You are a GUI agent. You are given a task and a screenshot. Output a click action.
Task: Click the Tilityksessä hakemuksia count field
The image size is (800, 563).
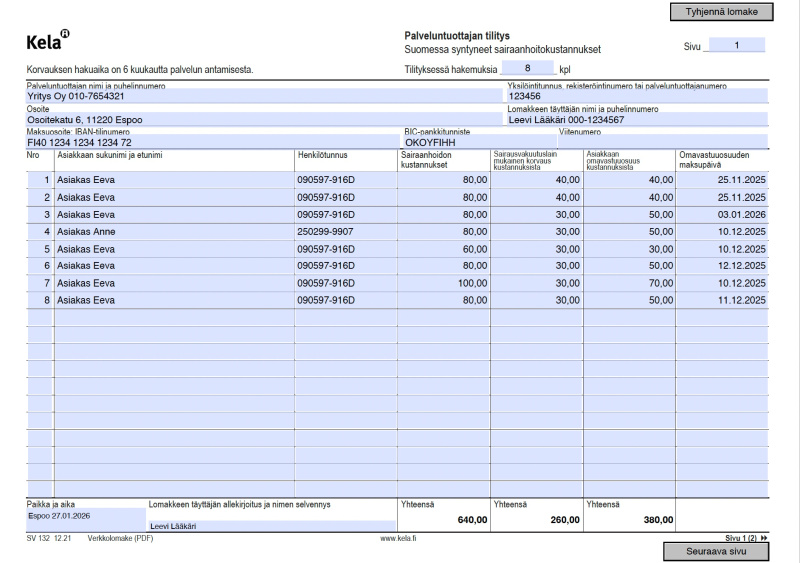pos(526,69)
